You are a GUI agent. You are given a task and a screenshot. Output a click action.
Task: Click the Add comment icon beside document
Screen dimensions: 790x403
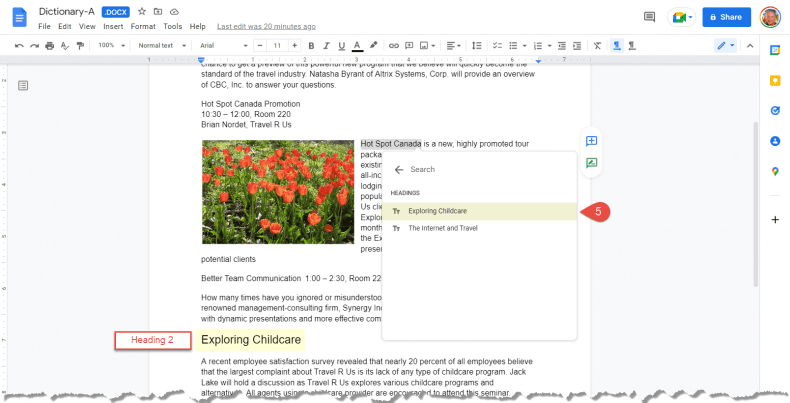591,142
